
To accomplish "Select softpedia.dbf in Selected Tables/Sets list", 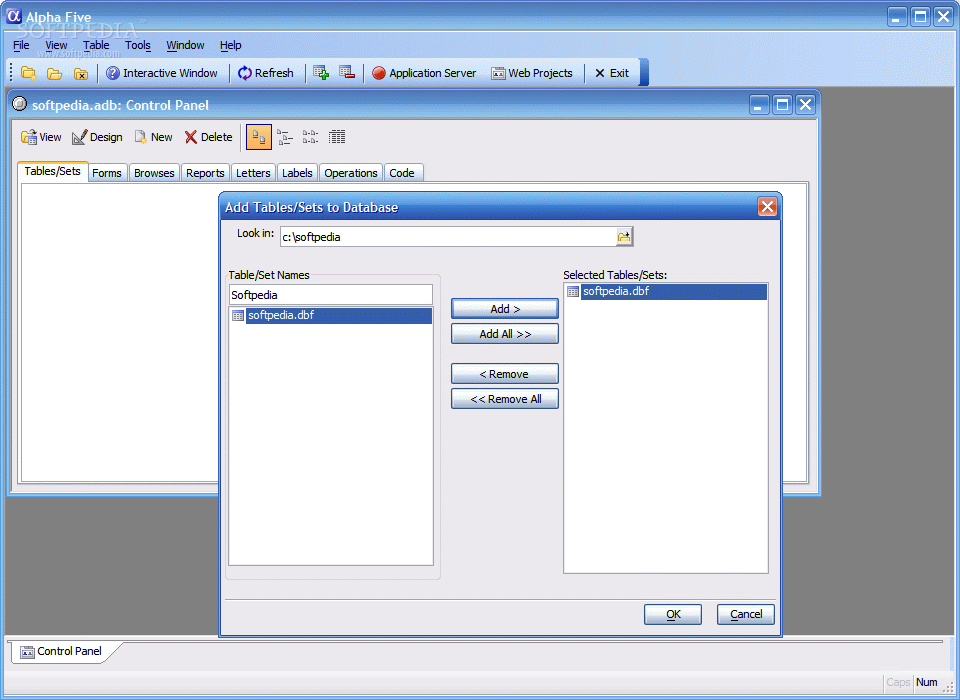I will [x=666, y=292].
